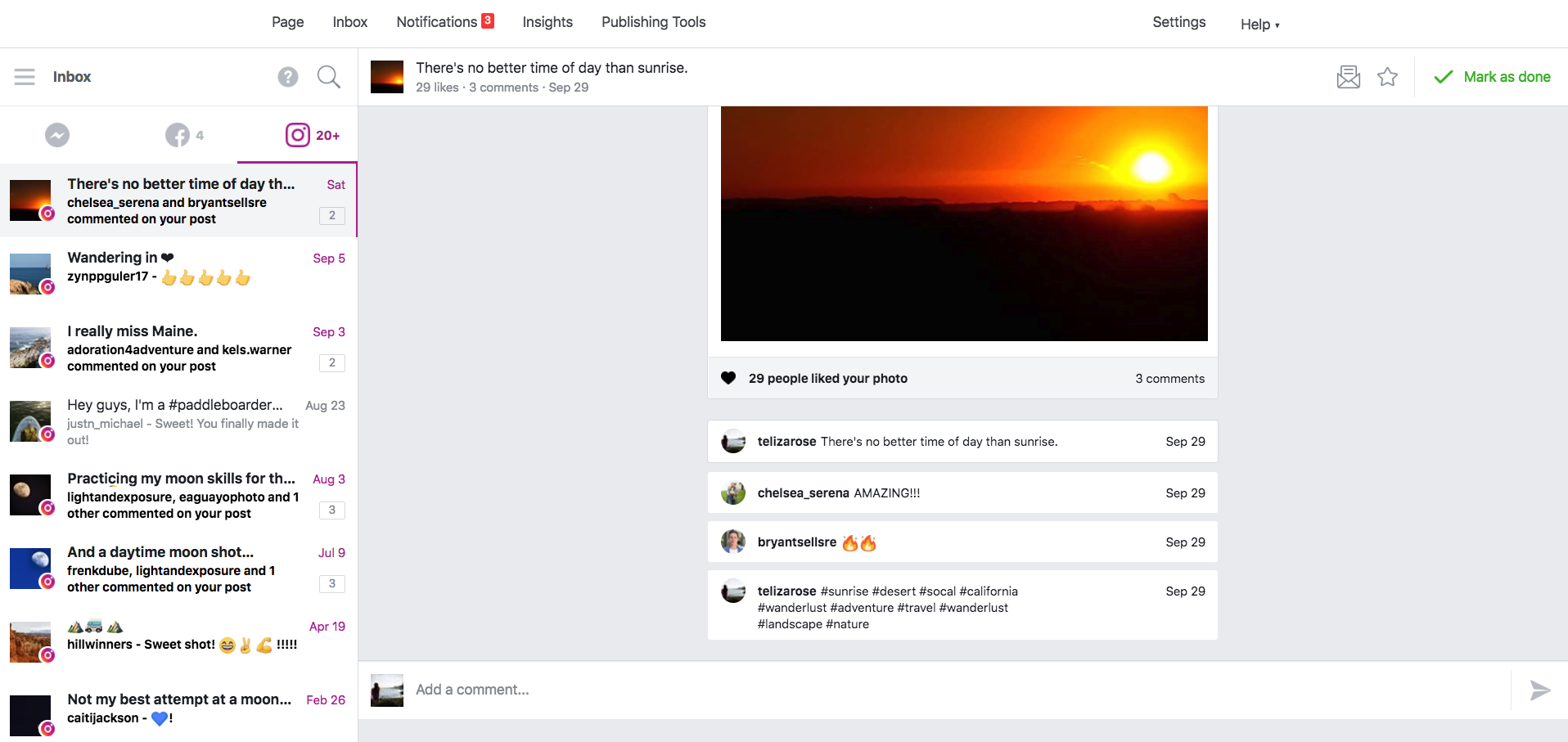Viewport: 1568px width, 742px height.
Task: Click the #sunrise #desert hashtags comment
Action: 962,605
